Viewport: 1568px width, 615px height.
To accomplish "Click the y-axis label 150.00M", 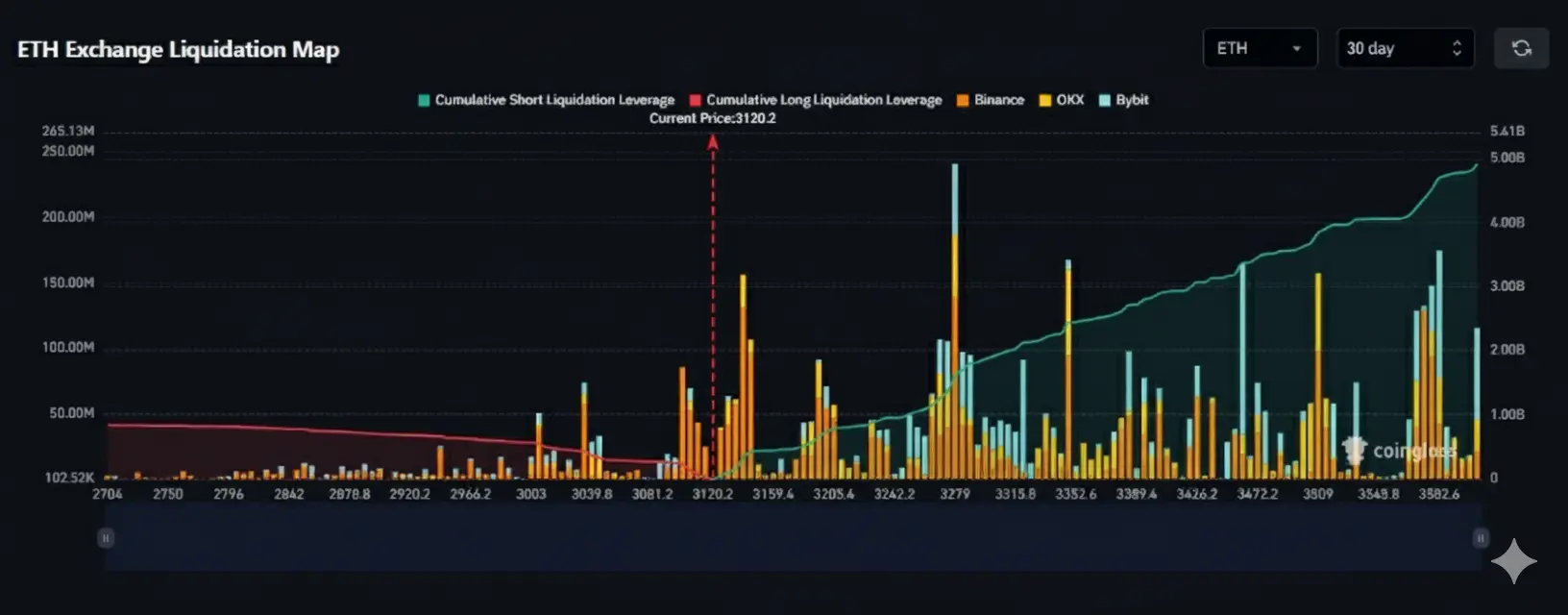I will (x=67, y=283).
